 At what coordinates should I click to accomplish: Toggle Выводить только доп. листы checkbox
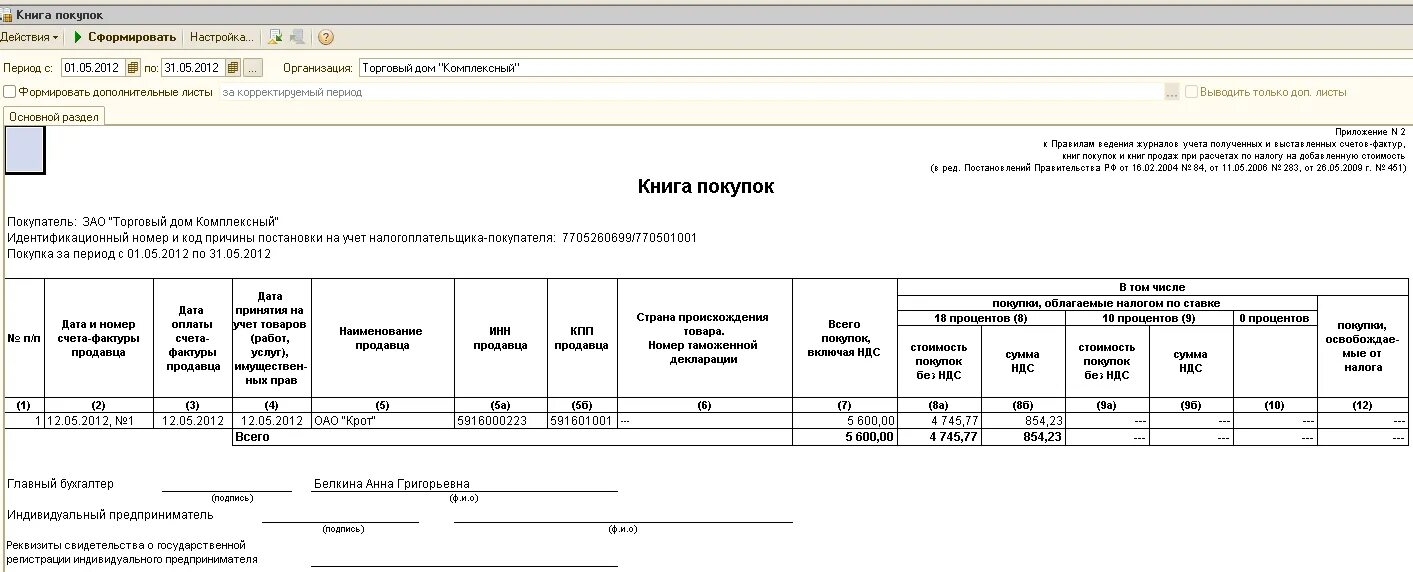[x=1191, y=92]
